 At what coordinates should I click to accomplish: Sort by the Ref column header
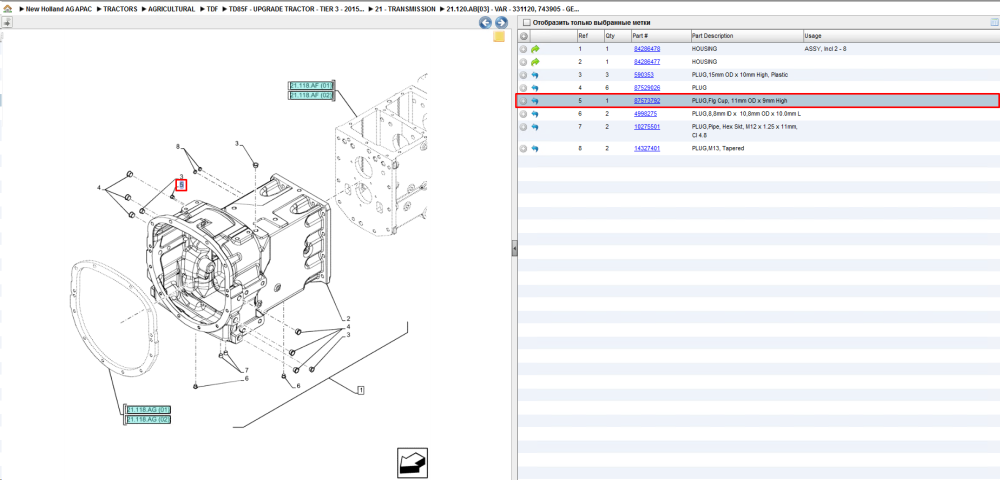(x=590, y=36)
